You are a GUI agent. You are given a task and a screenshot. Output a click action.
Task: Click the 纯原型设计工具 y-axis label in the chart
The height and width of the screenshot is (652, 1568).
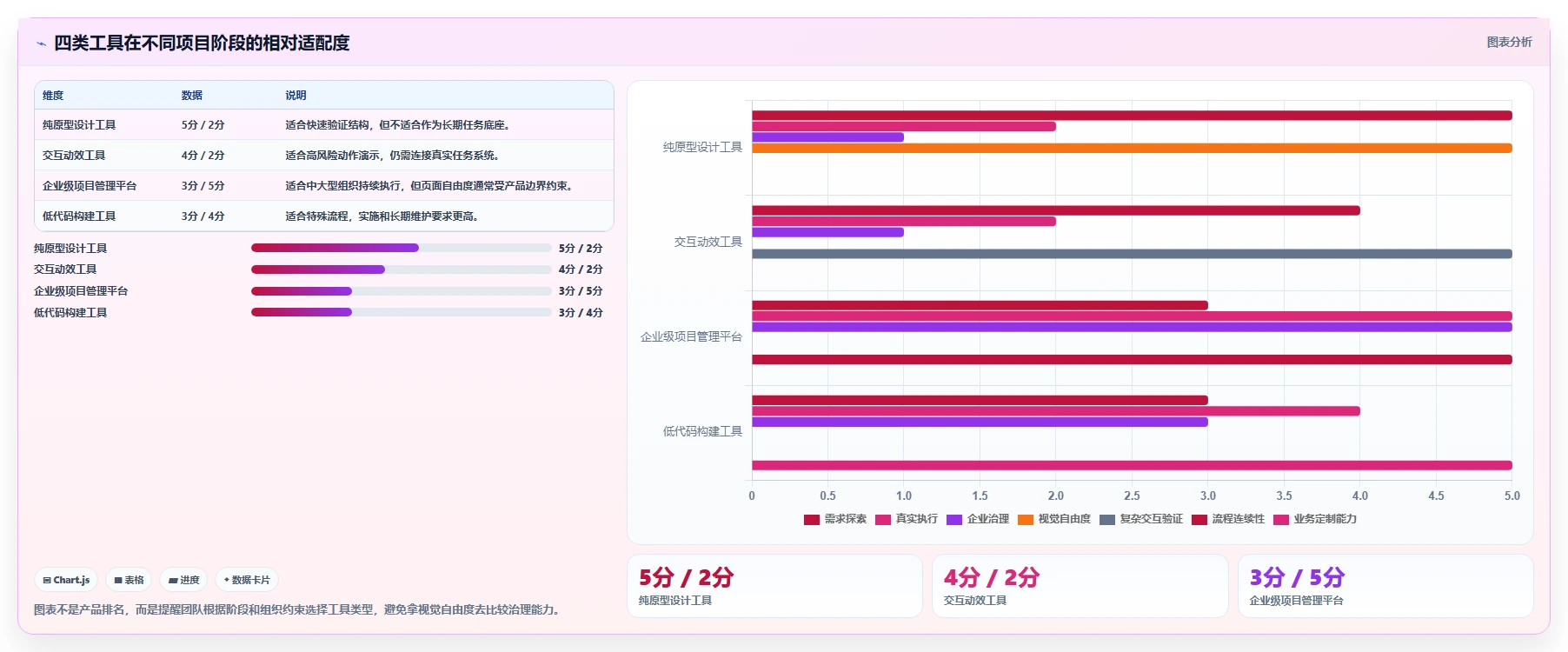(702, 148)
